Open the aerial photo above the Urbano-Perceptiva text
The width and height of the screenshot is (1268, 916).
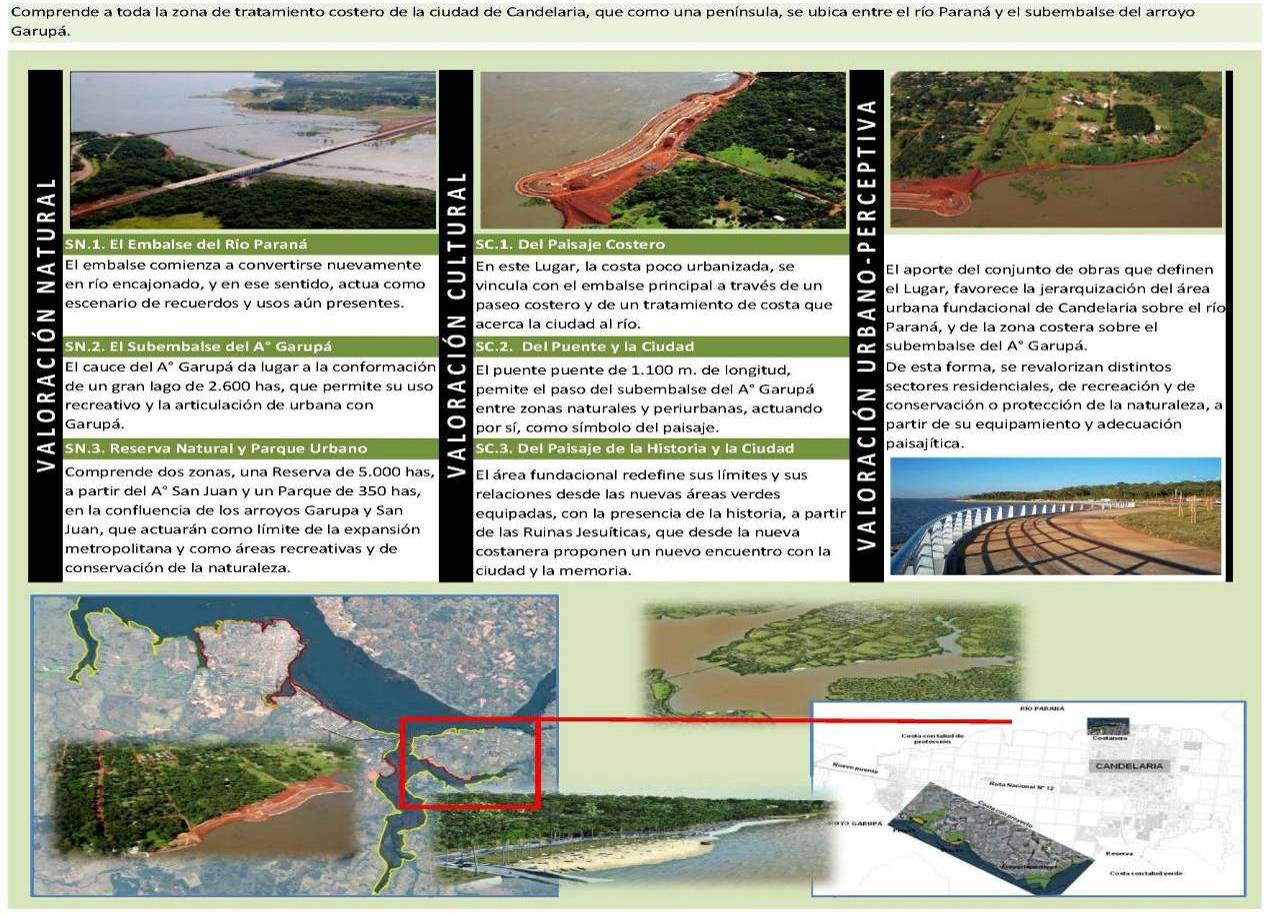1056,150
